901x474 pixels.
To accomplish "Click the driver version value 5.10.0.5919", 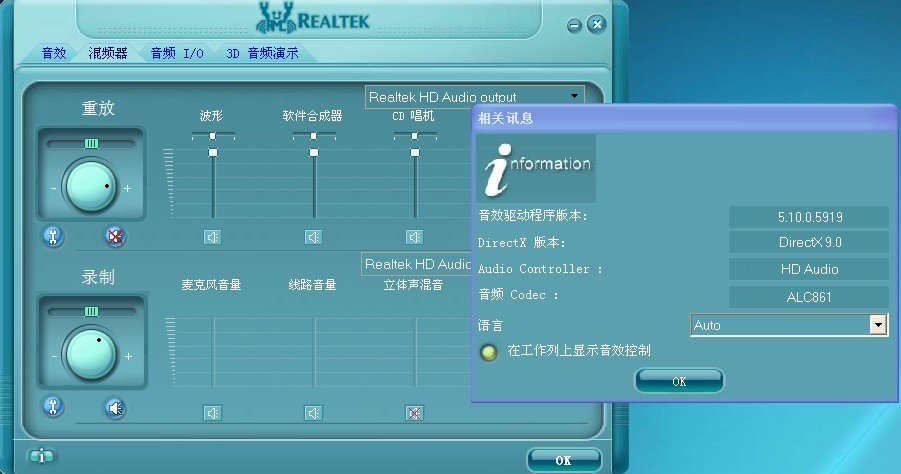I will coord(809,217).
